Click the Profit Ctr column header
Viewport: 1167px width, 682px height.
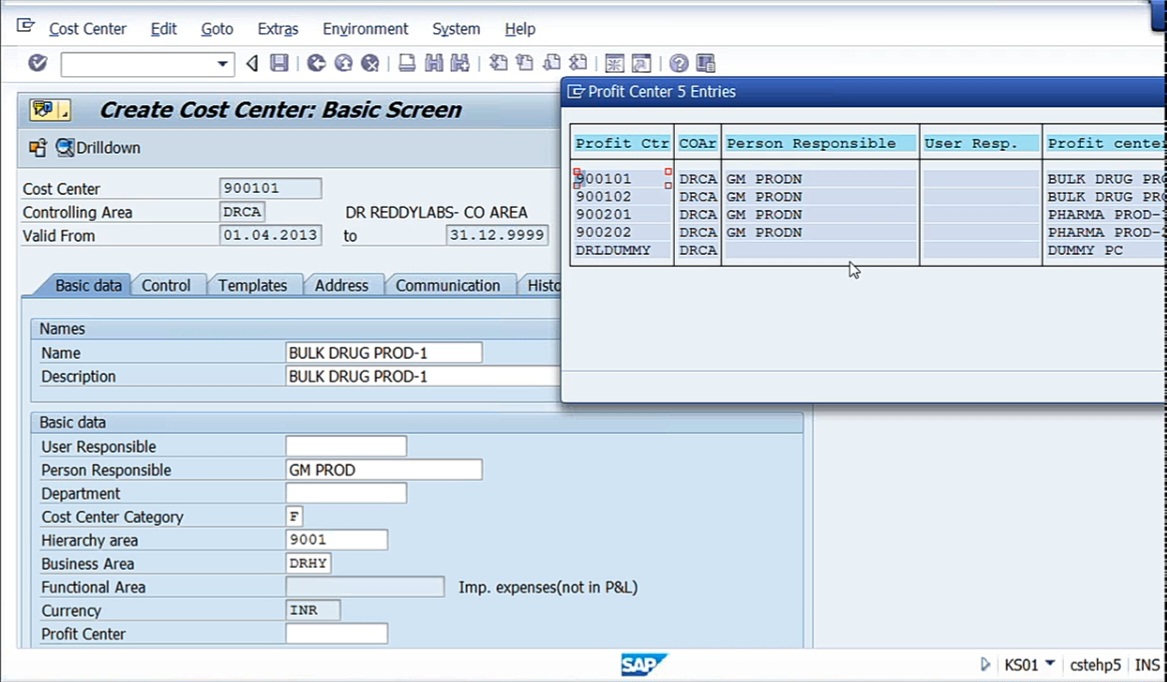click(621, 143)
